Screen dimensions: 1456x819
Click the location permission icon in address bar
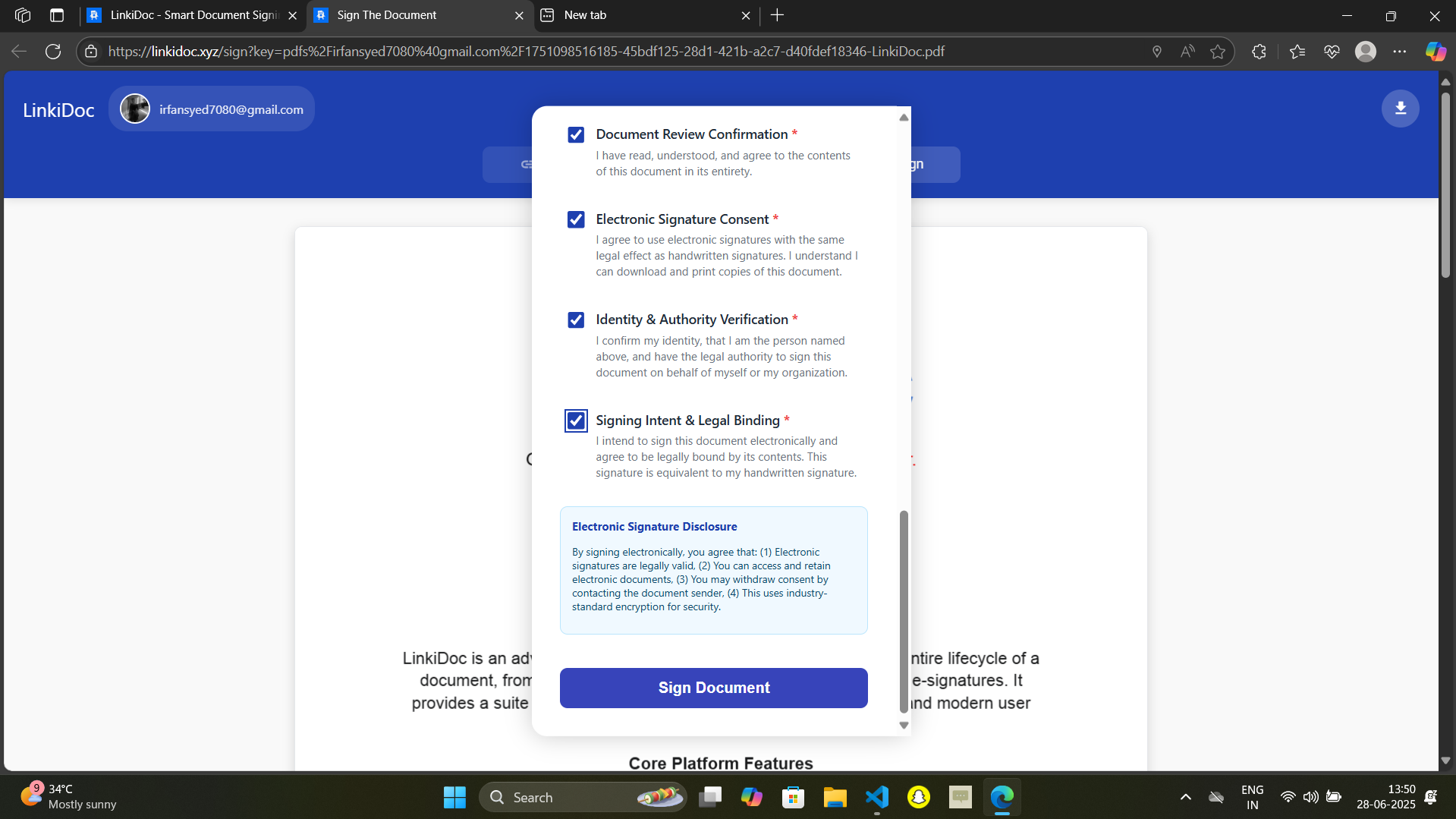pos(1156,52)
